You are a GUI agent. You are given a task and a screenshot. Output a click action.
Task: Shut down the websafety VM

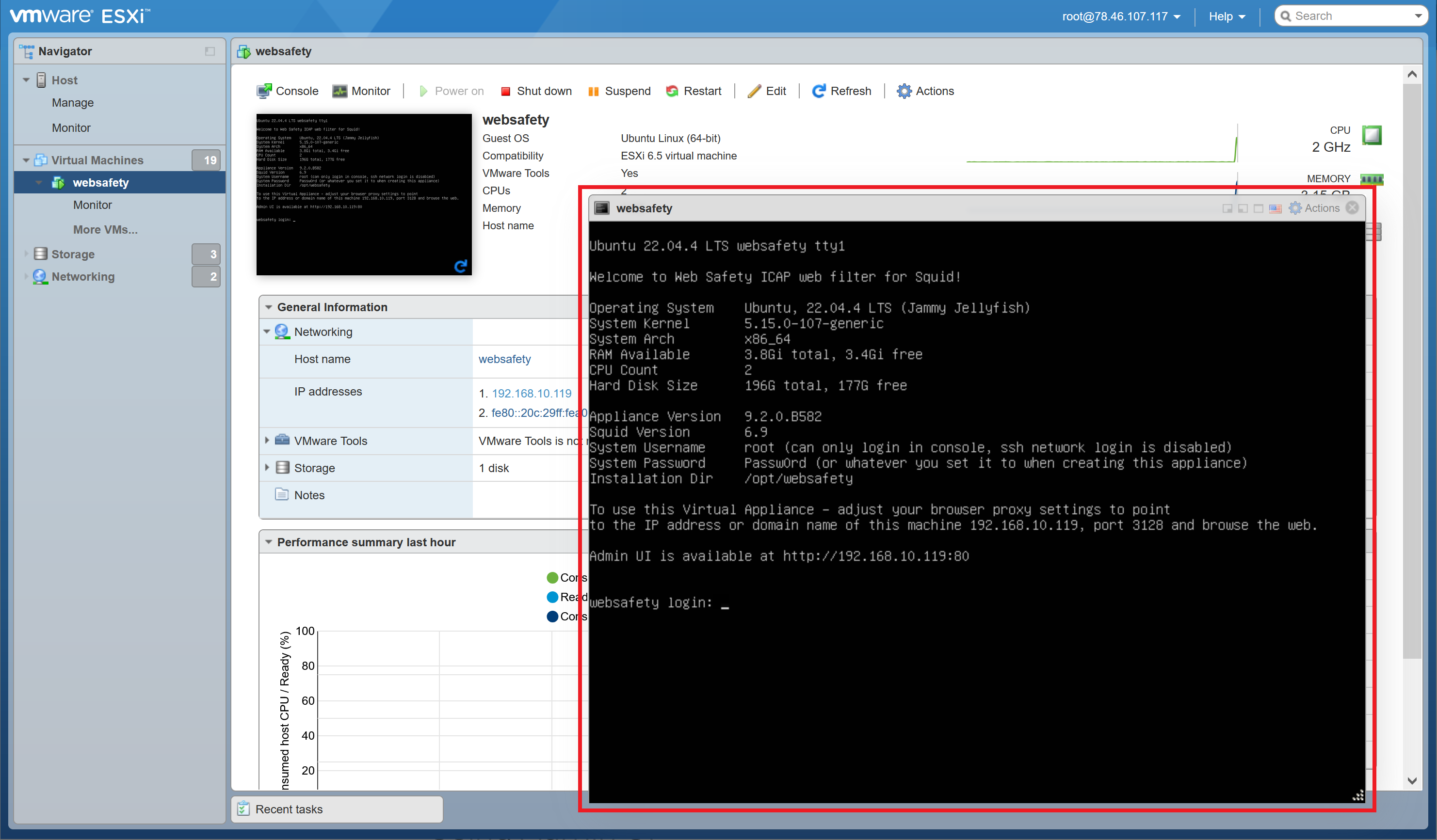click(536, 91)
